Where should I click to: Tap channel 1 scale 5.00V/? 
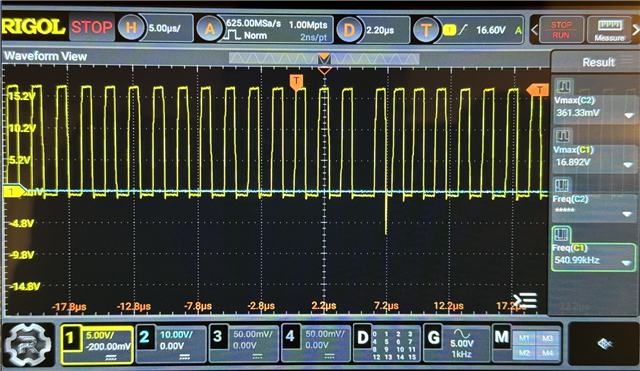click(x=99, y=335)
